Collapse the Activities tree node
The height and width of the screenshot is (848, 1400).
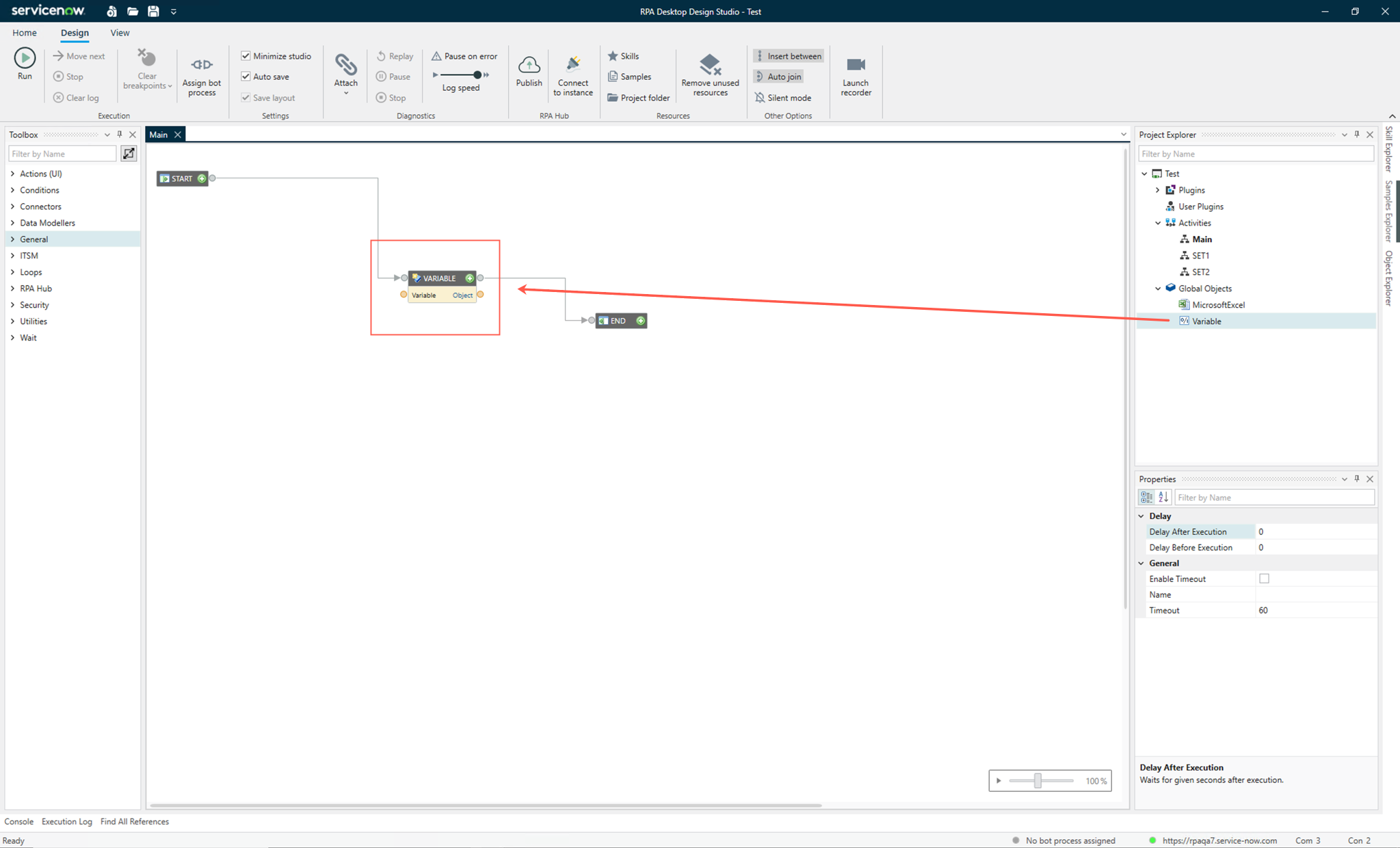click(1158, 223)
